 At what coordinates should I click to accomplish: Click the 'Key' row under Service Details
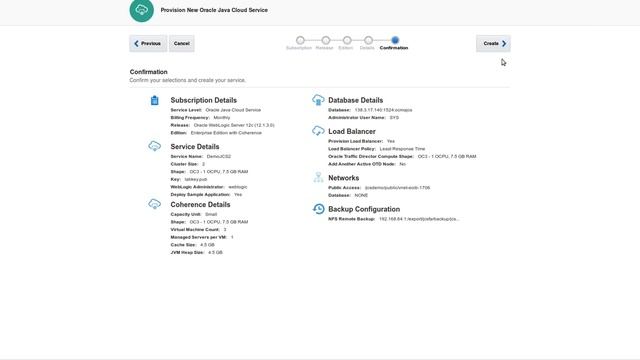(189, 179)
